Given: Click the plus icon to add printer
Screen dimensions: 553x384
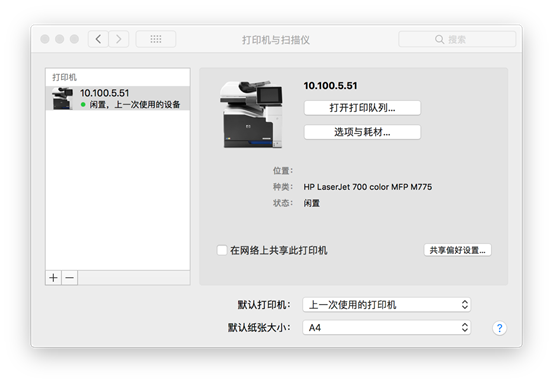Looking at the screenshot, I should point(54,278).
